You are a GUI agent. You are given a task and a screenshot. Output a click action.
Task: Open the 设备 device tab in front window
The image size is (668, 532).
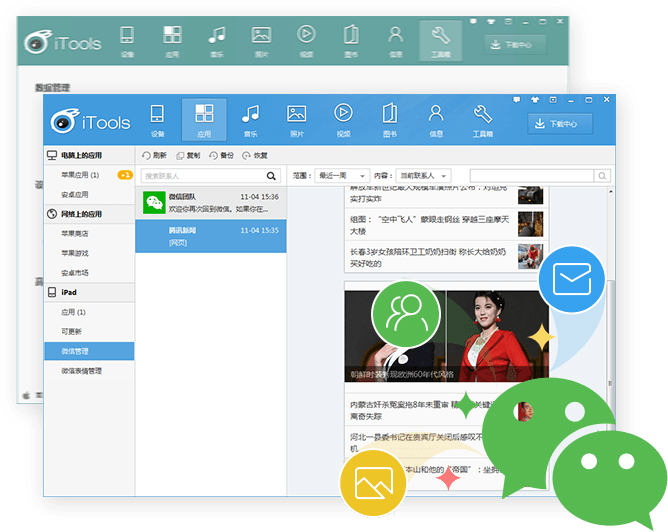pos(157,121)
